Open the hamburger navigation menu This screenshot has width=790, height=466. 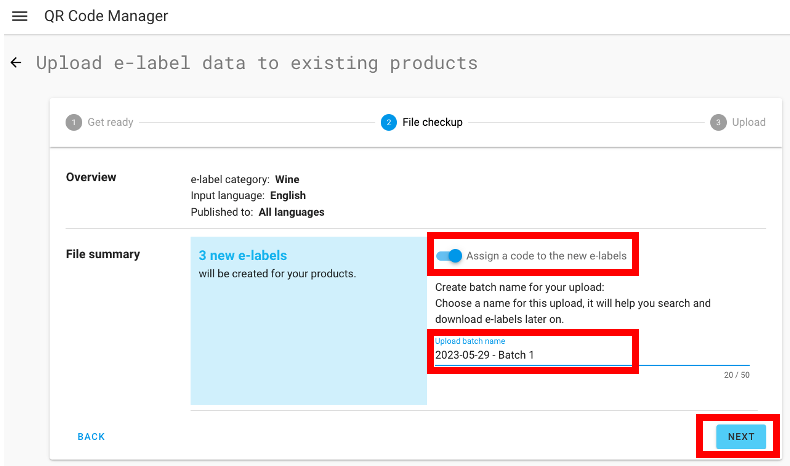(x=19, y=16)
